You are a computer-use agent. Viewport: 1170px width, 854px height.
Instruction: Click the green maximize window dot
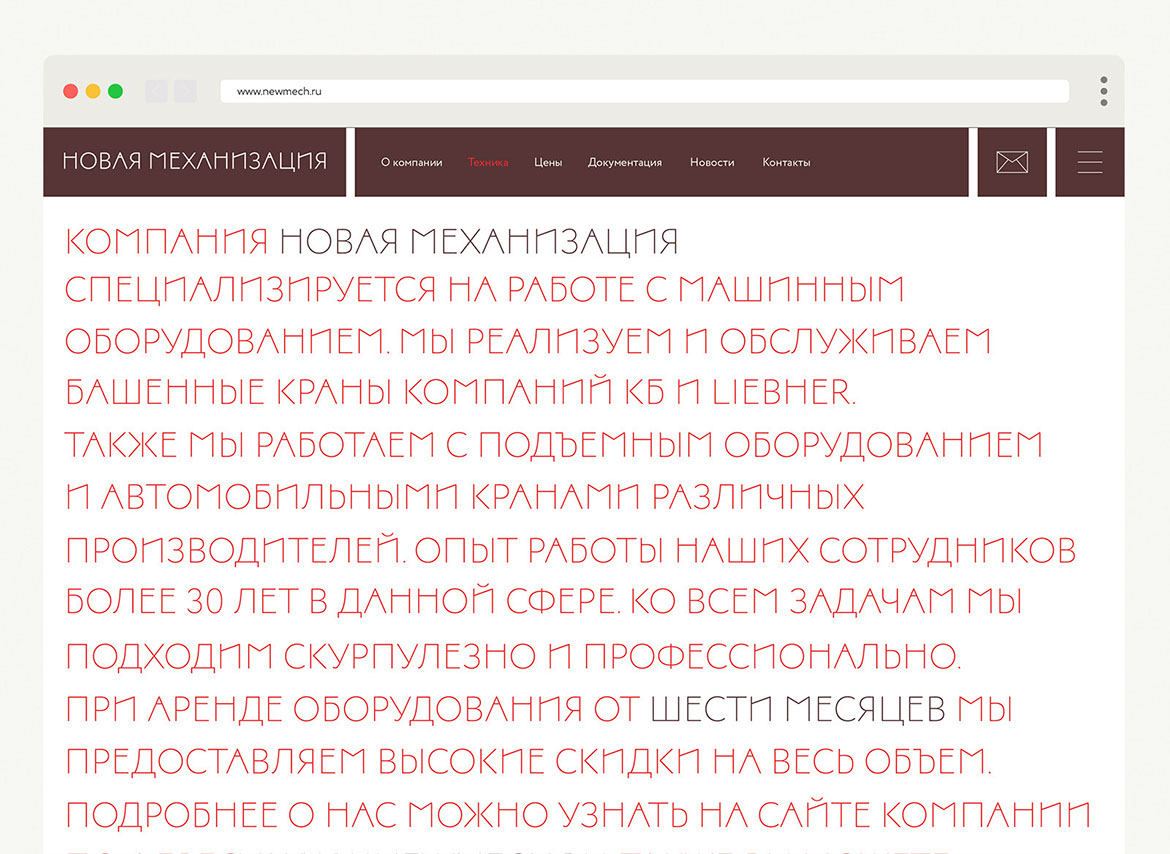click(x=116, y=91)
